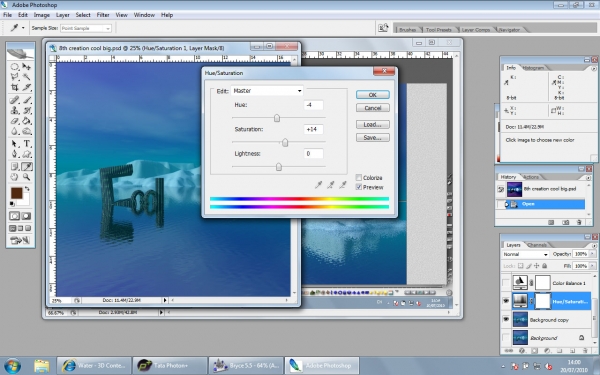
Task: Click the delete layer trash icon
Action: click(584, 350)
